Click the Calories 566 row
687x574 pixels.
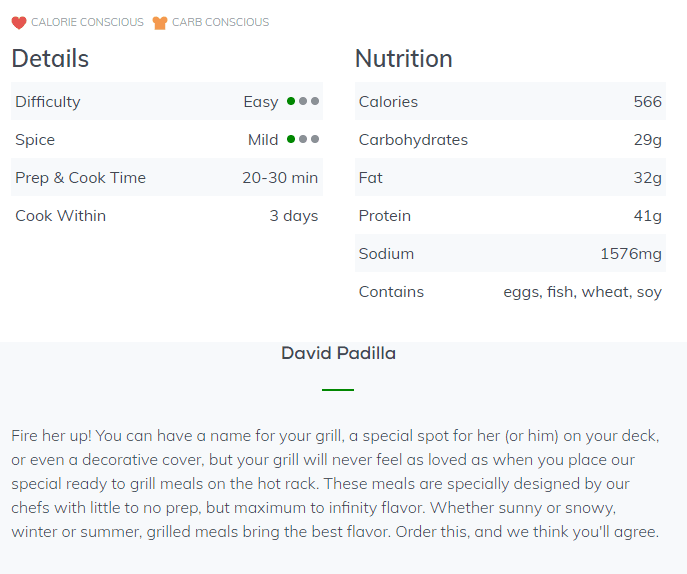tap(510, 101)
